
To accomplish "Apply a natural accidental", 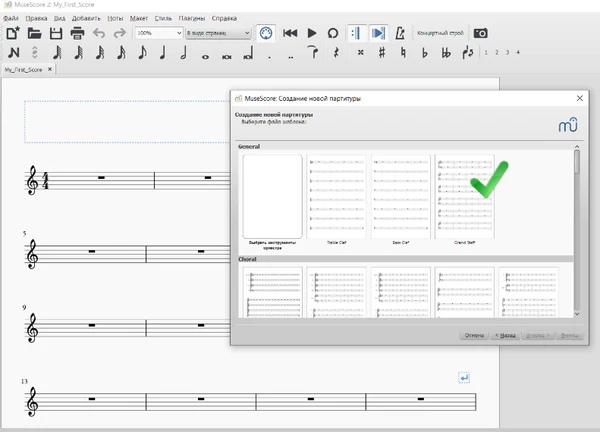I will coord(403,52).
